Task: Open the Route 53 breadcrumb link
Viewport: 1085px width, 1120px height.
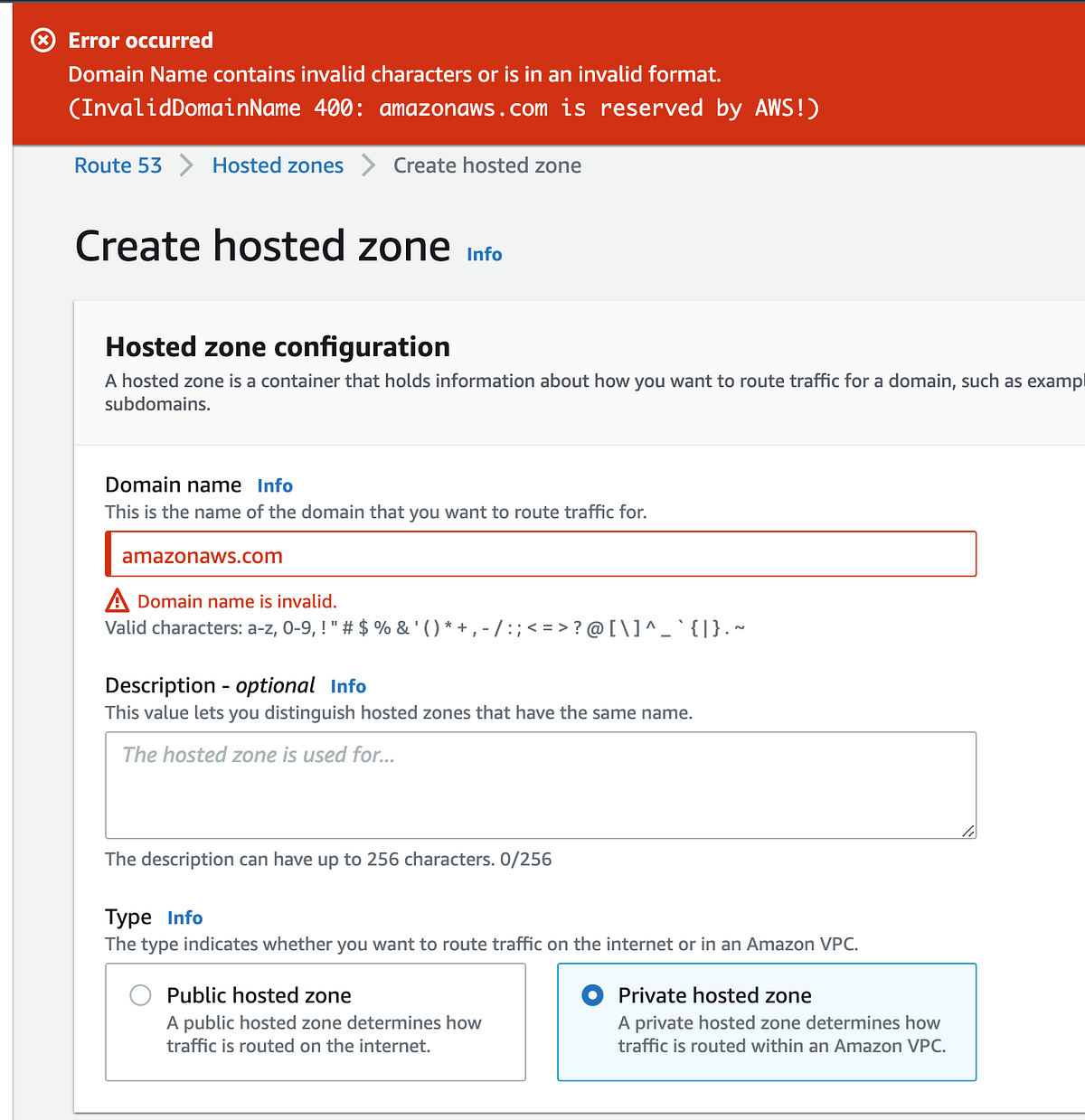Action: coord(118,165)
